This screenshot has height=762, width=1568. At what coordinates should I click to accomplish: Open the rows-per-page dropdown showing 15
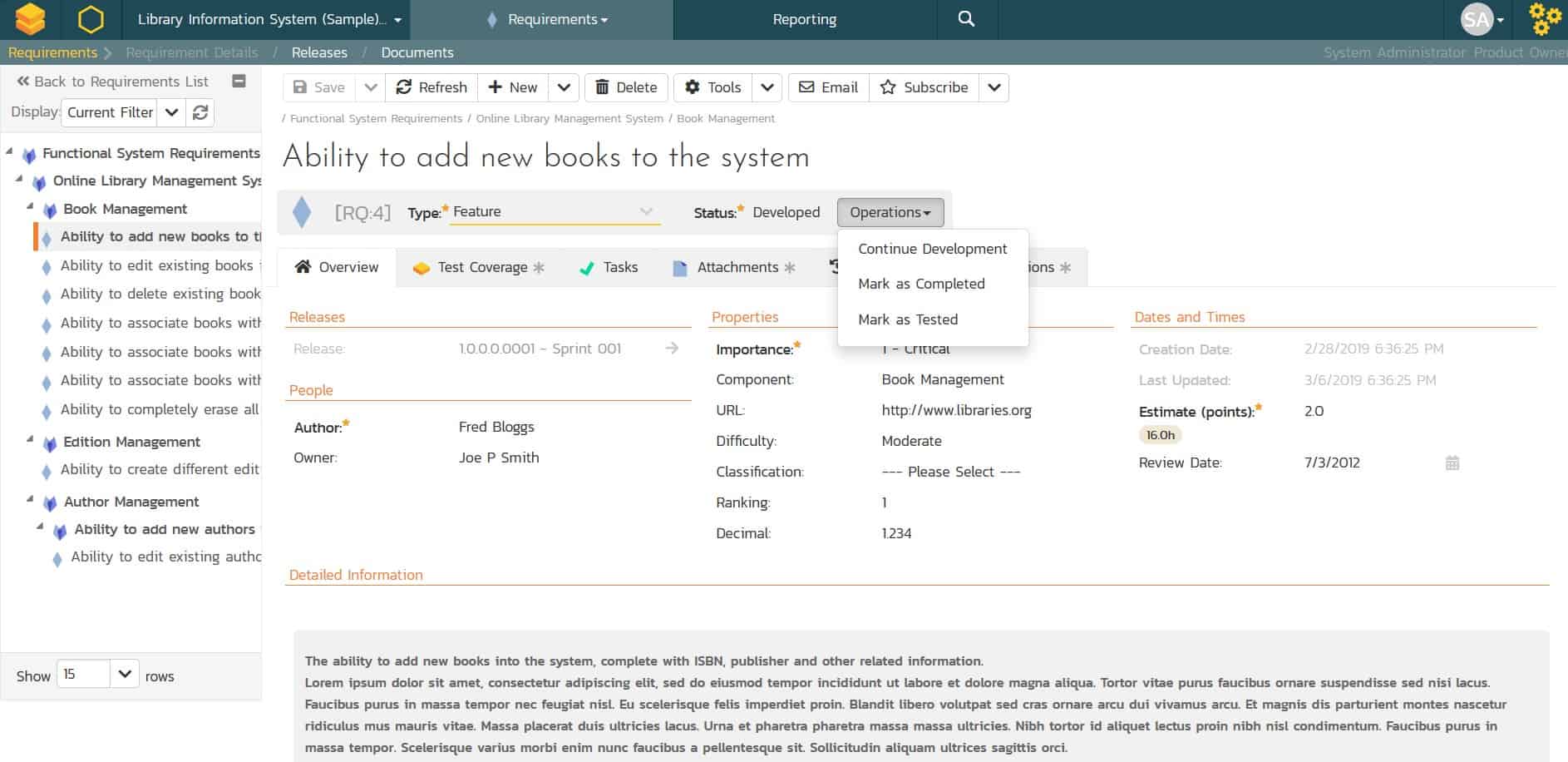tap(124, 674)
